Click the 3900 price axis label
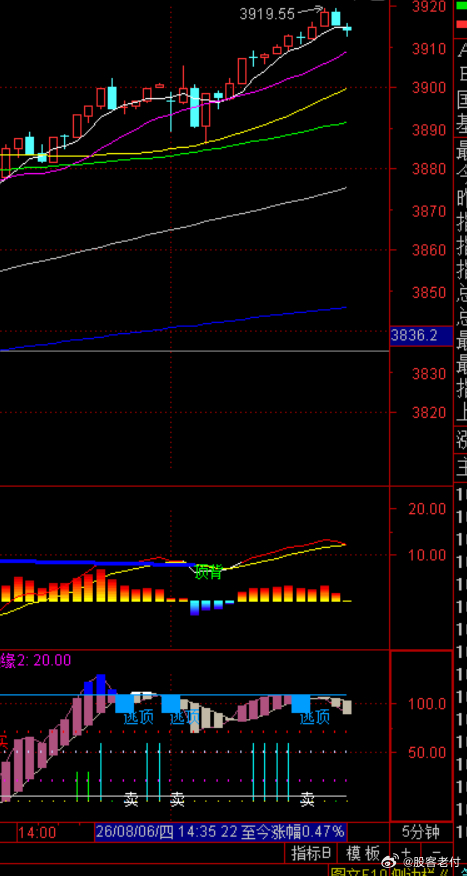467x876 pixels. click(429, 88)
